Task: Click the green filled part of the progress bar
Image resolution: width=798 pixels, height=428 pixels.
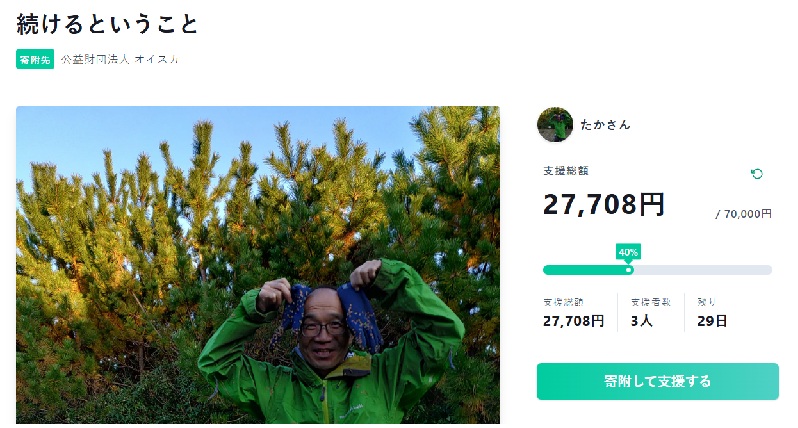Action: 584,270
